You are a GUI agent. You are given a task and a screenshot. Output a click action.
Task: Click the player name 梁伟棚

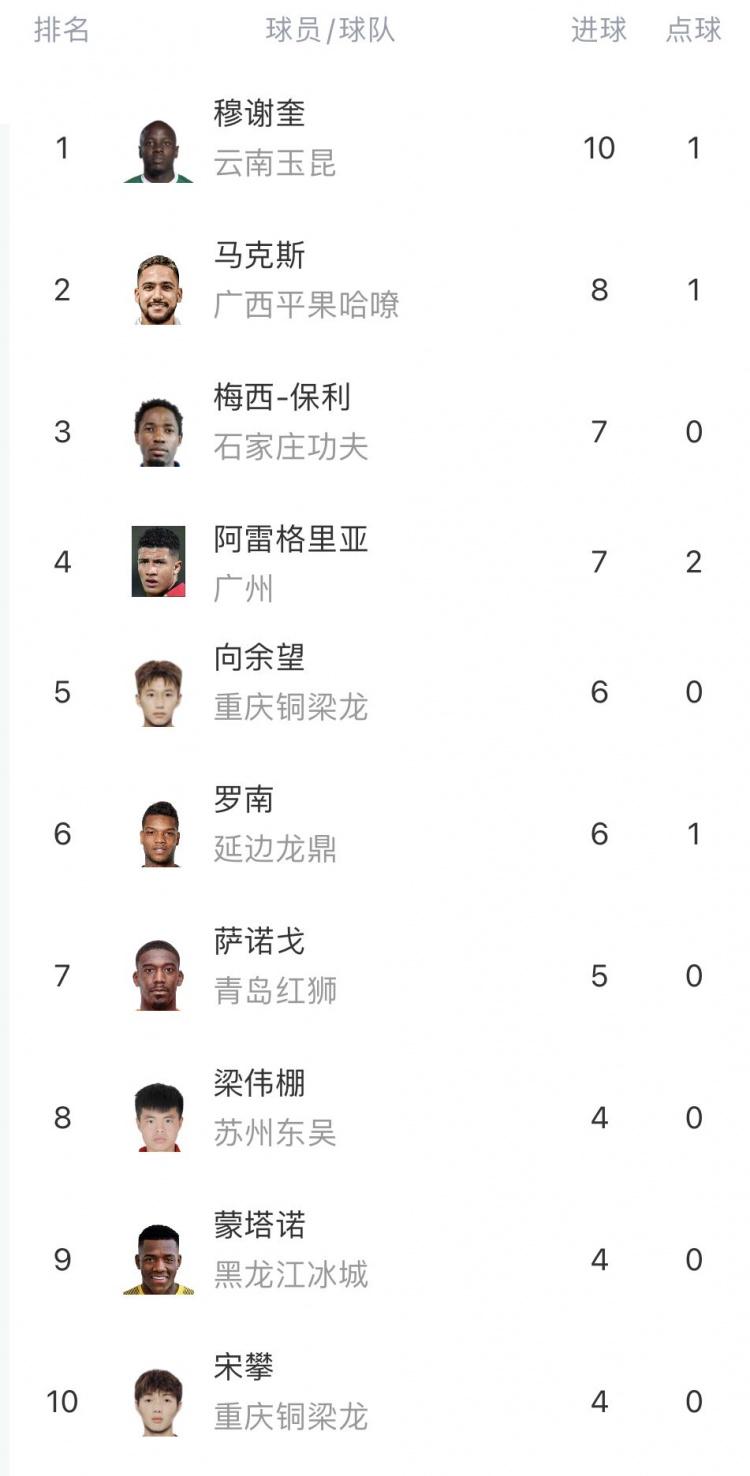259,1083
